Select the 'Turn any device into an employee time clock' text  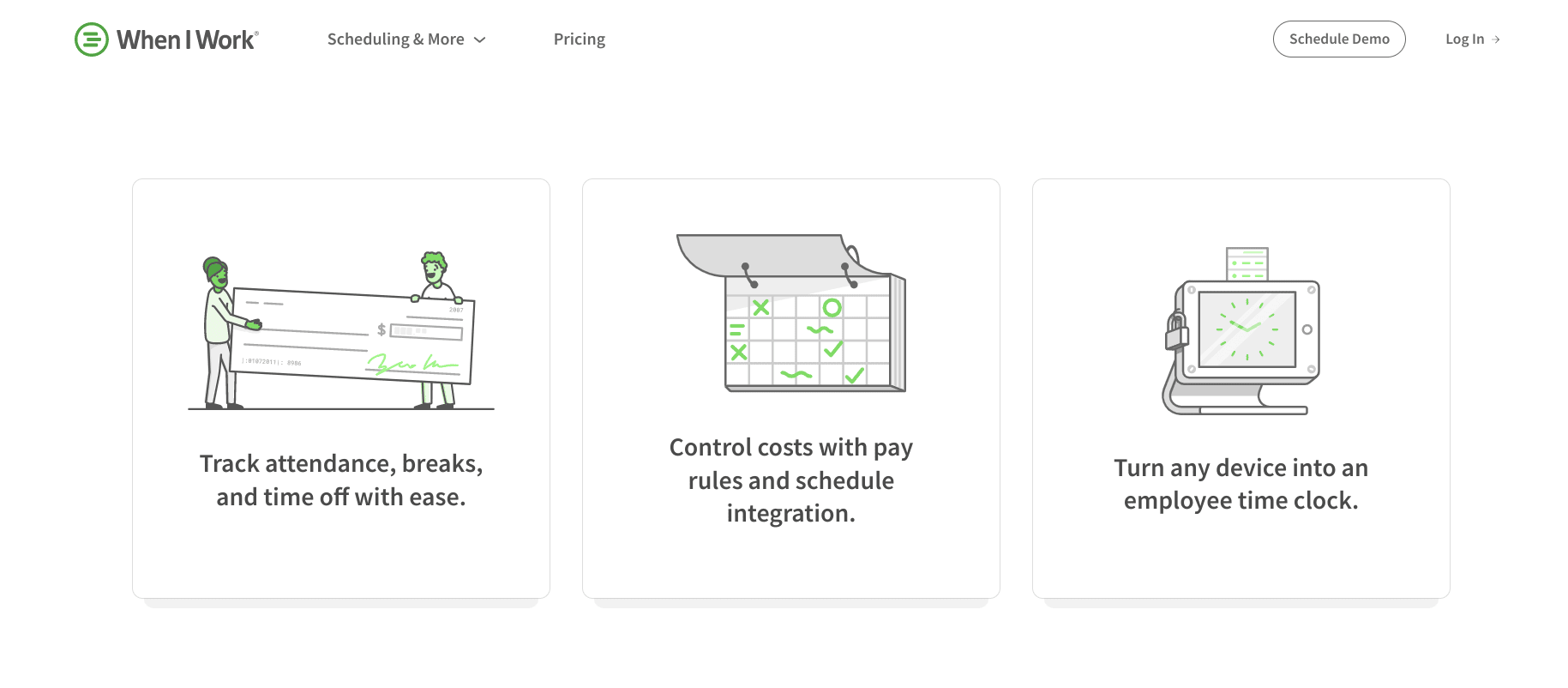(x=1241, y=484)
